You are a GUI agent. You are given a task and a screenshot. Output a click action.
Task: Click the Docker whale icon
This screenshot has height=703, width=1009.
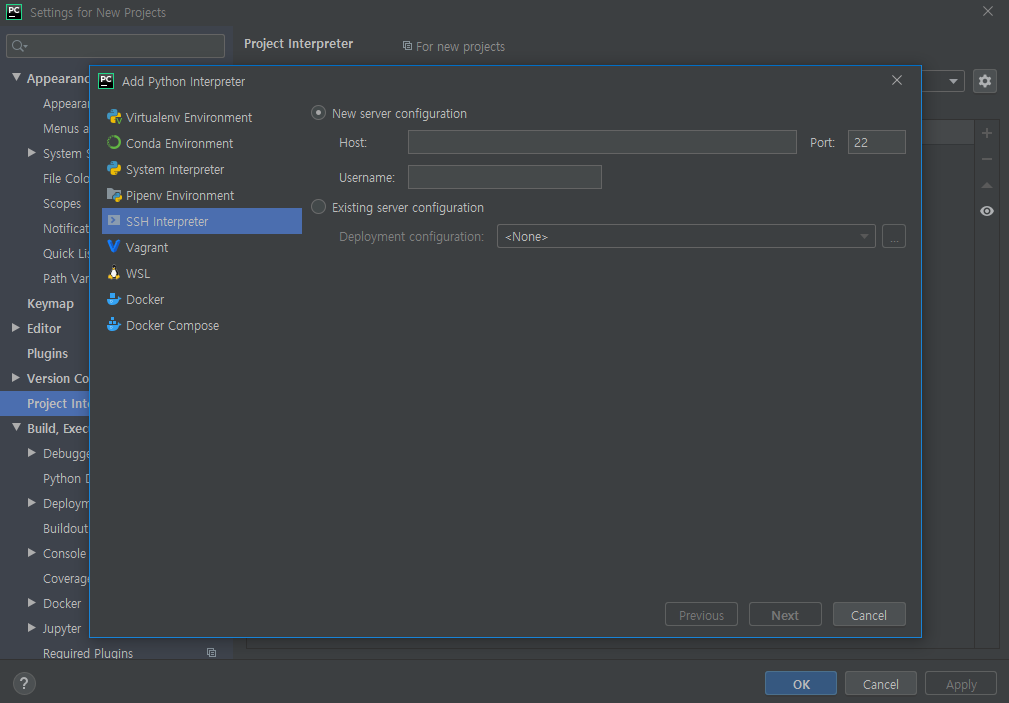(x=114, y=299)
